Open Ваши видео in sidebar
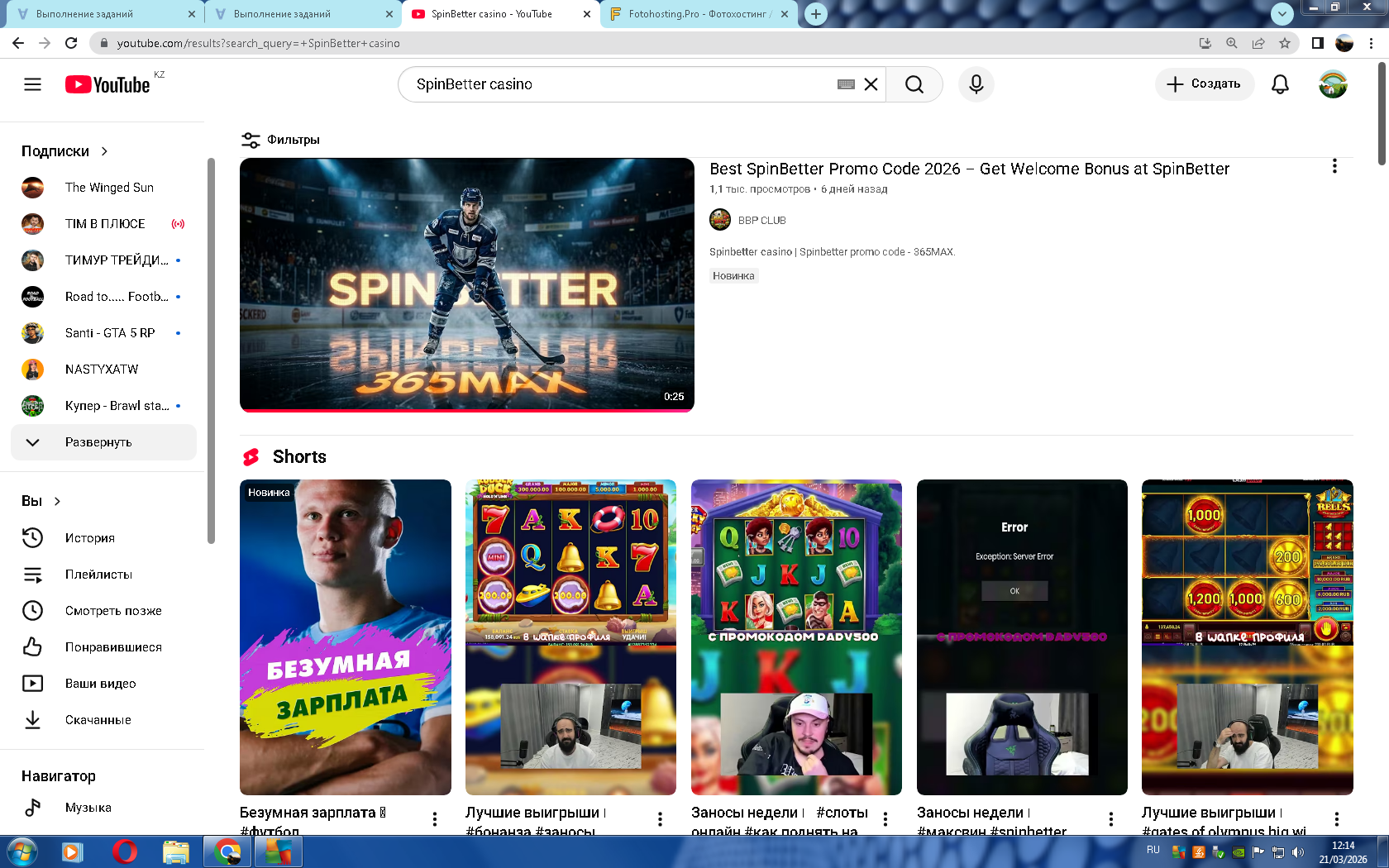The width and height of the screenshot is (1389, 868). click(104, 684)
